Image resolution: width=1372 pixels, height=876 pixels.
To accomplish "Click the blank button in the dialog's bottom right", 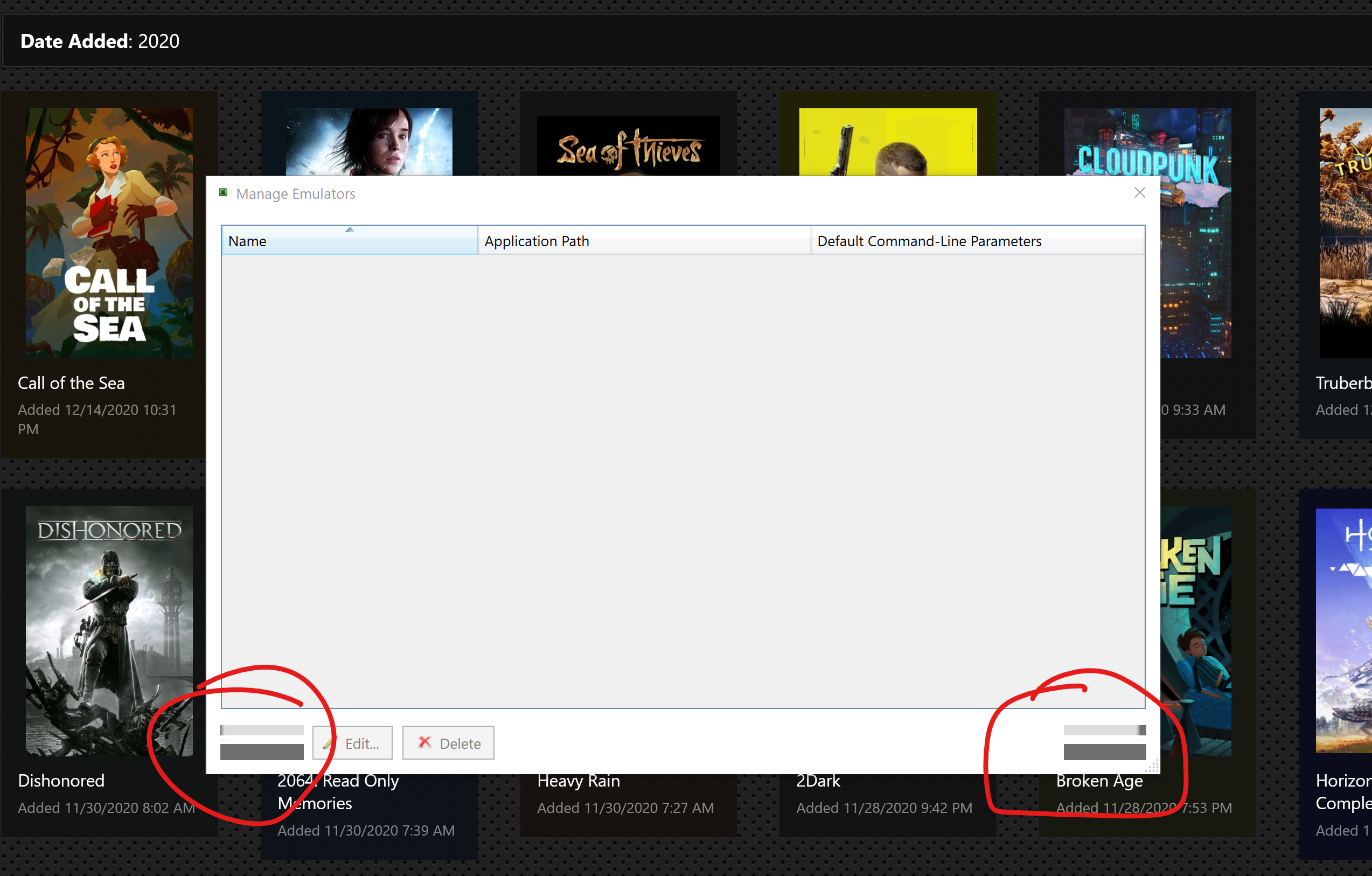I will tap(1105, 742).
